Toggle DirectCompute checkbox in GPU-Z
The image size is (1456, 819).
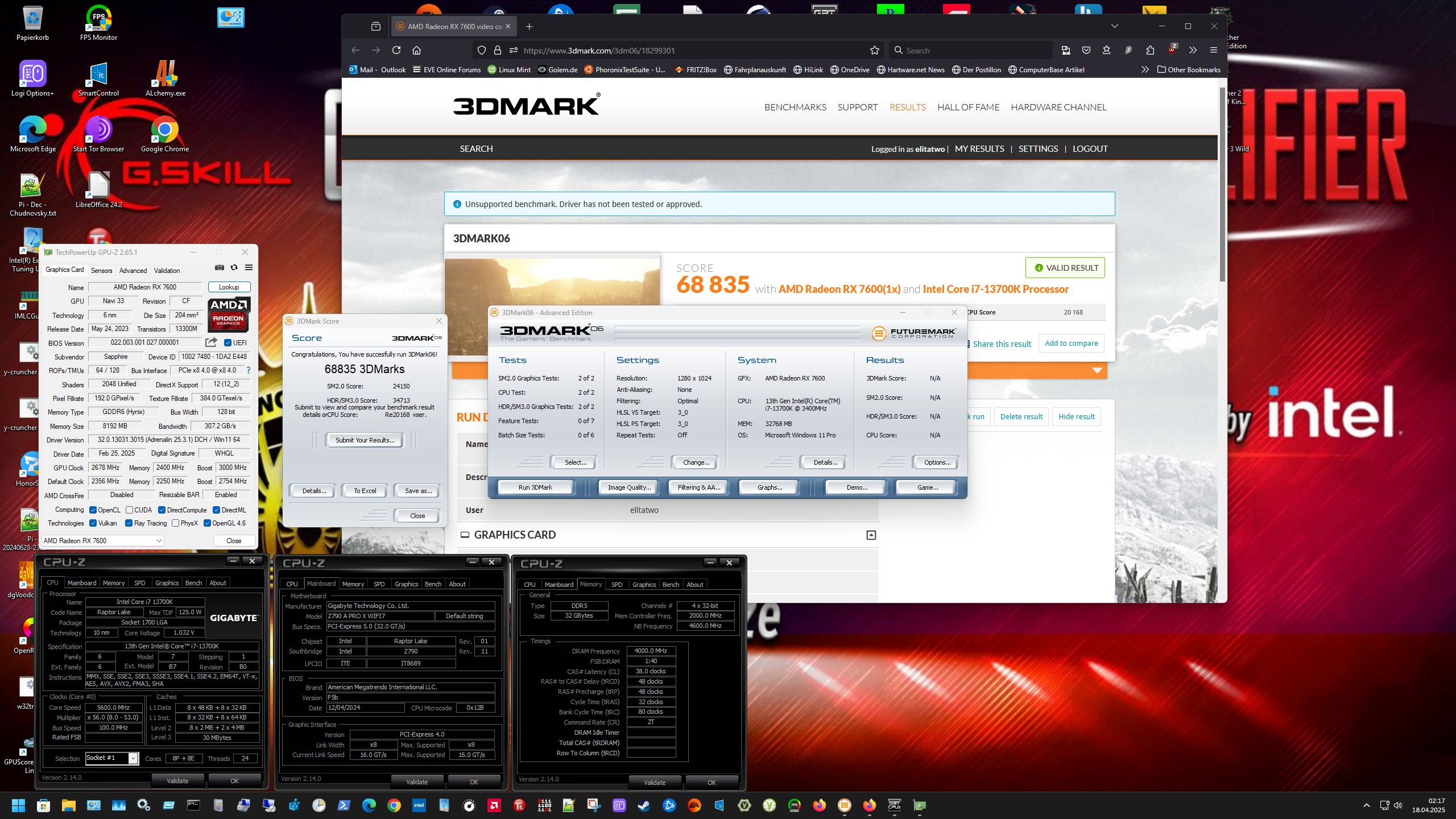[x=162, y=510]
